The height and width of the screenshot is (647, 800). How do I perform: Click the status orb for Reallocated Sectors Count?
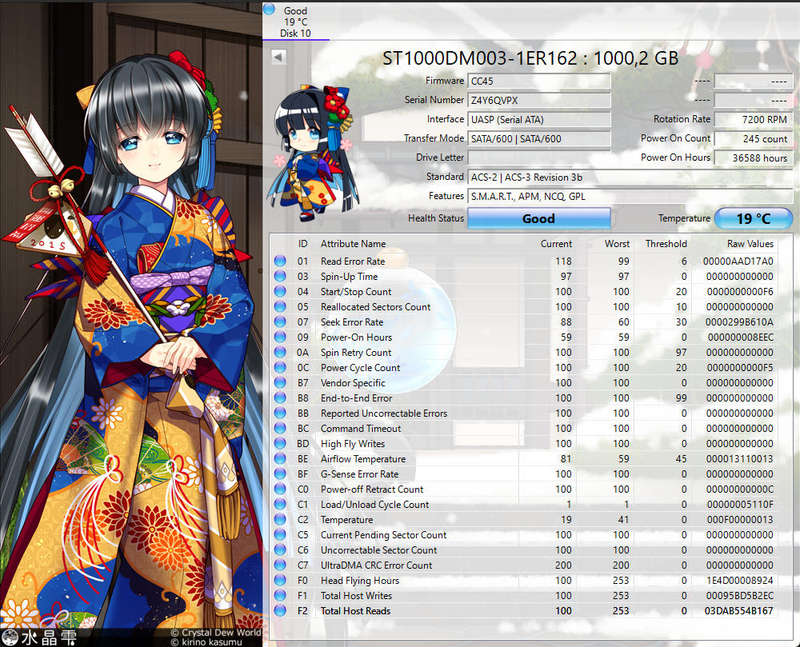(280, 307)
